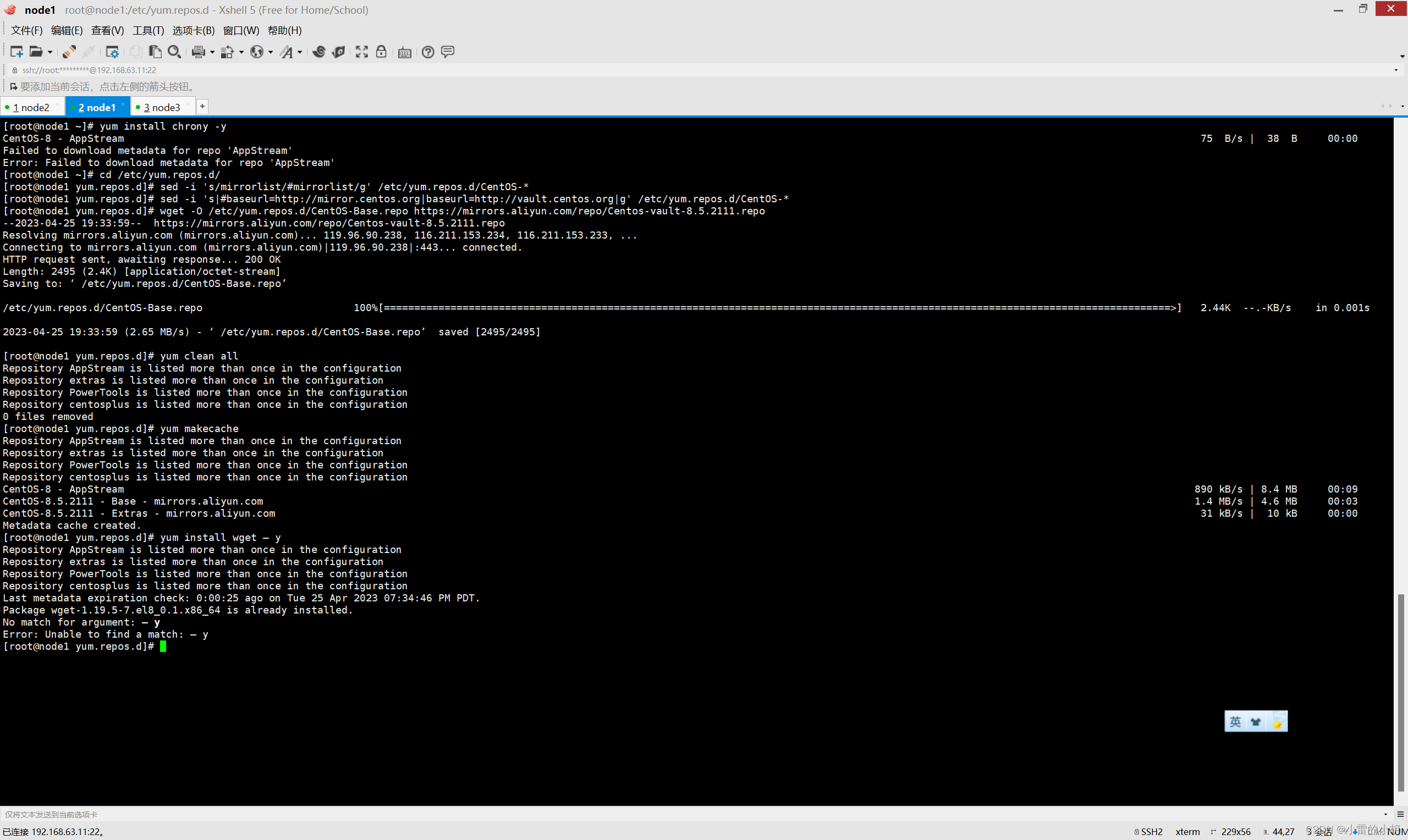Click the 229x56 terminal size indicator

click(1231, 832)
